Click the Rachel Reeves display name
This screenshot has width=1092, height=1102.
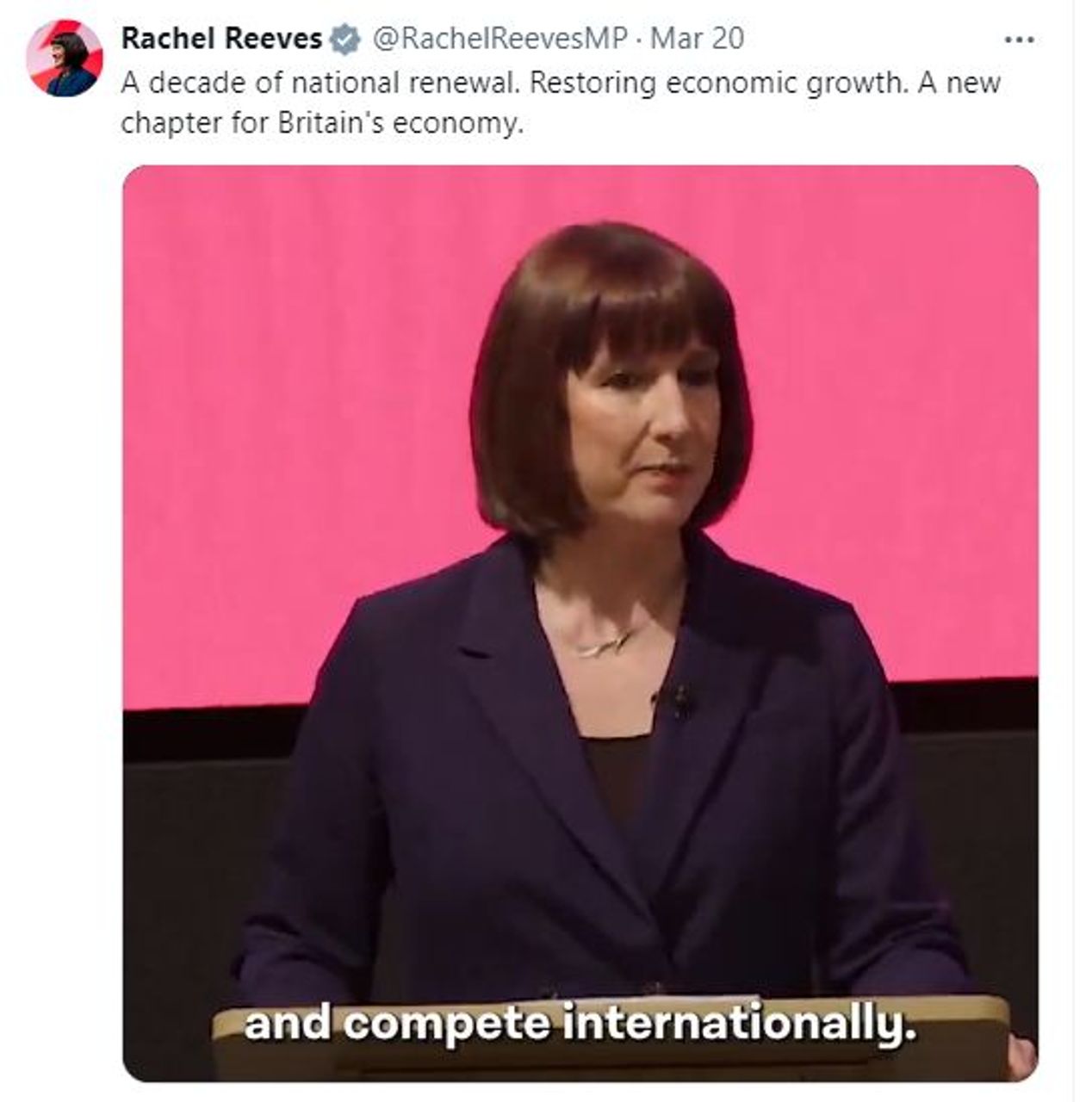pos(222,39)
